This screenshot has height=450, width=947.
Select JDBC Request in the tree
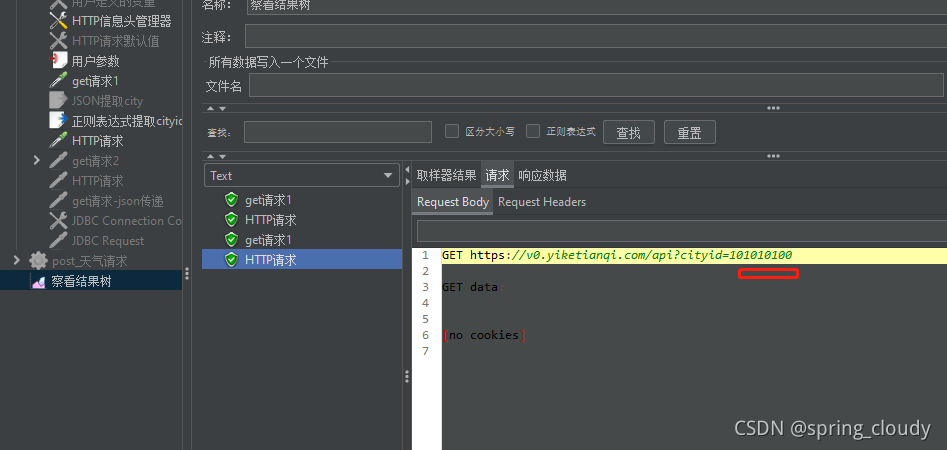click(108, 240)
